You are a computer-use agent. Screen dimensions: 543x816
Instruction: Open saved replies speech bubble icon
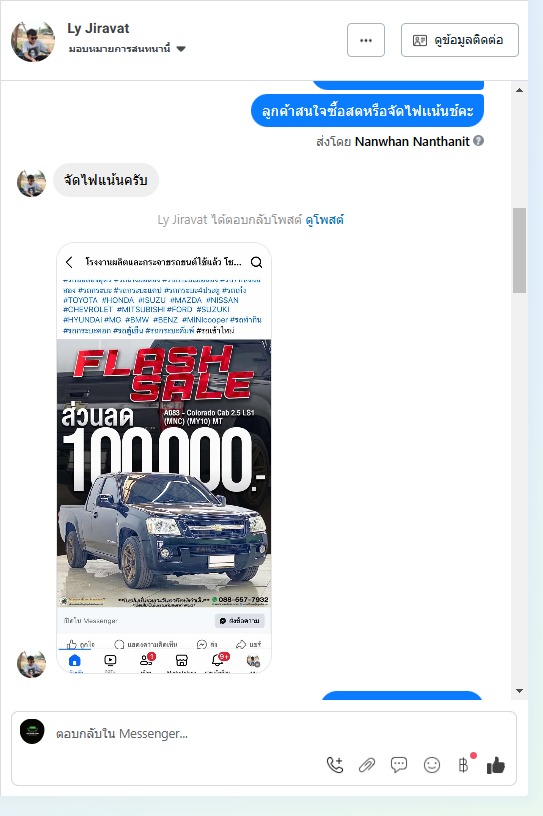[x=399, y=764]
